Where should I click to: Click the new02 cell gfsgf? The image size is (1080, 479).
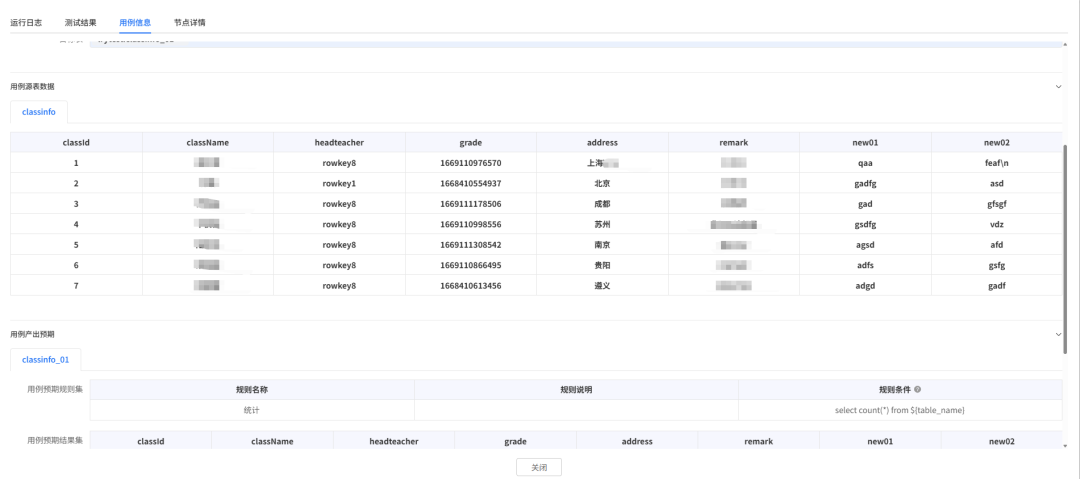pos(997,204)
